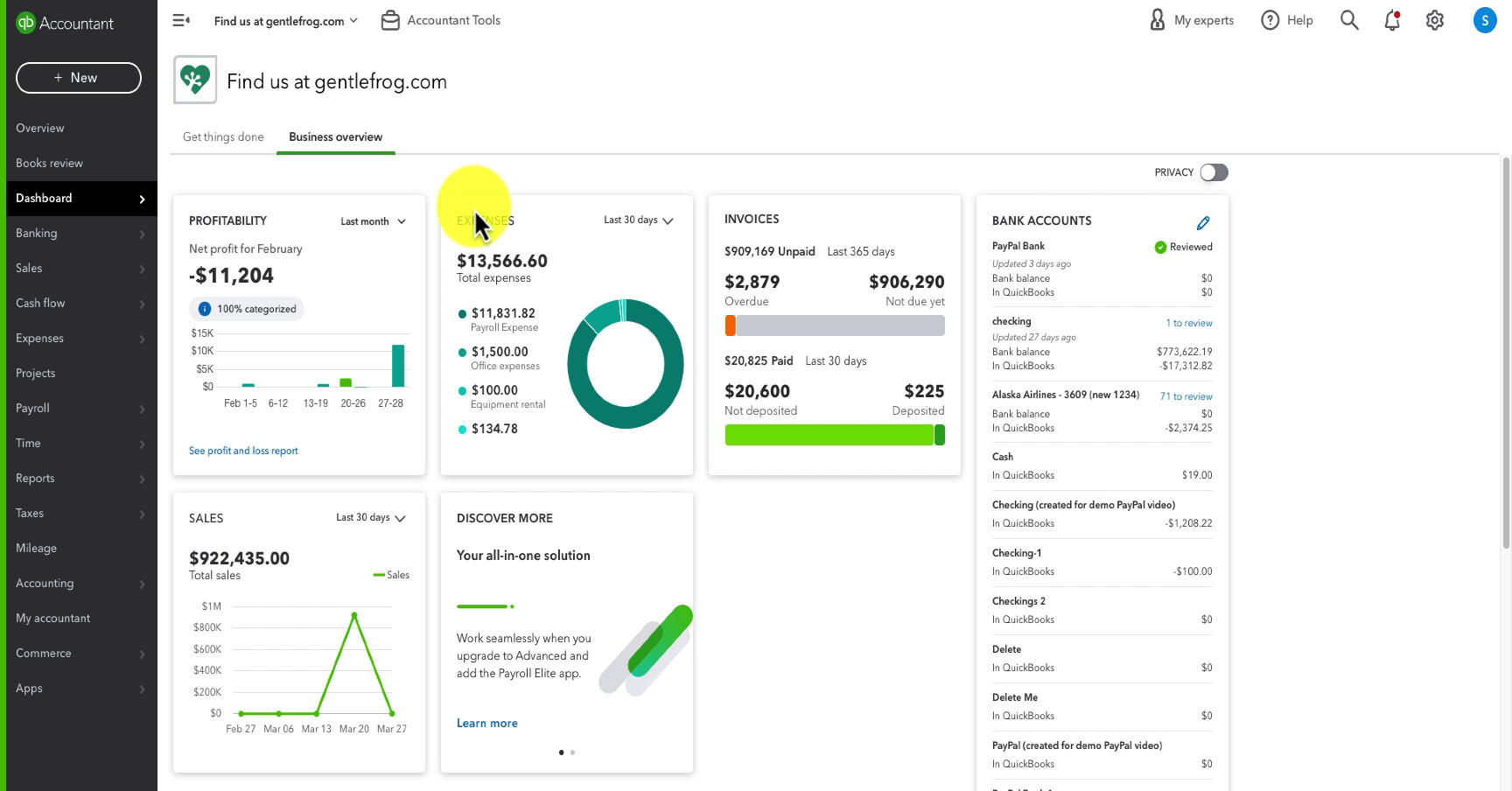Expand the Payroll submenu
Screen dimensions: 1512x791
click(142, 409)
